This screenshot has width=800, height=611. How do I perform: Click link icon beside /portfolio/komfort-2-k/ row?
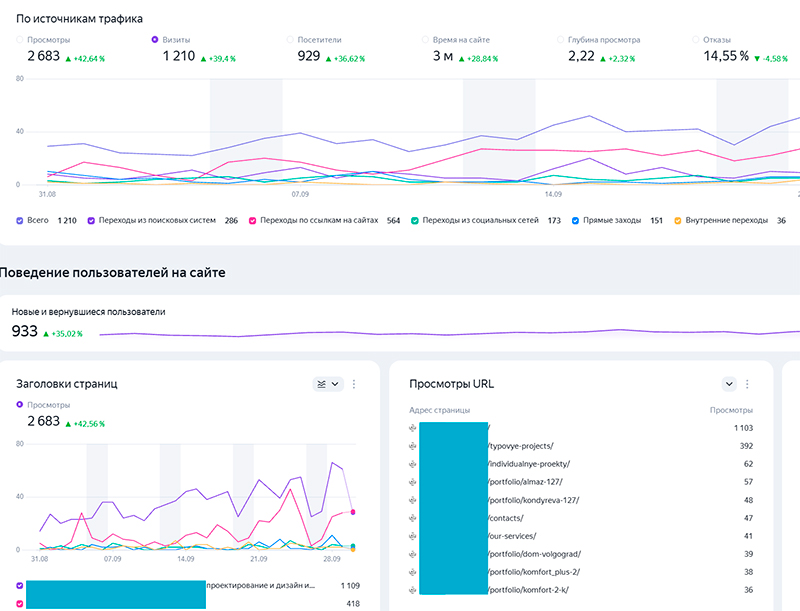[413, 590]
